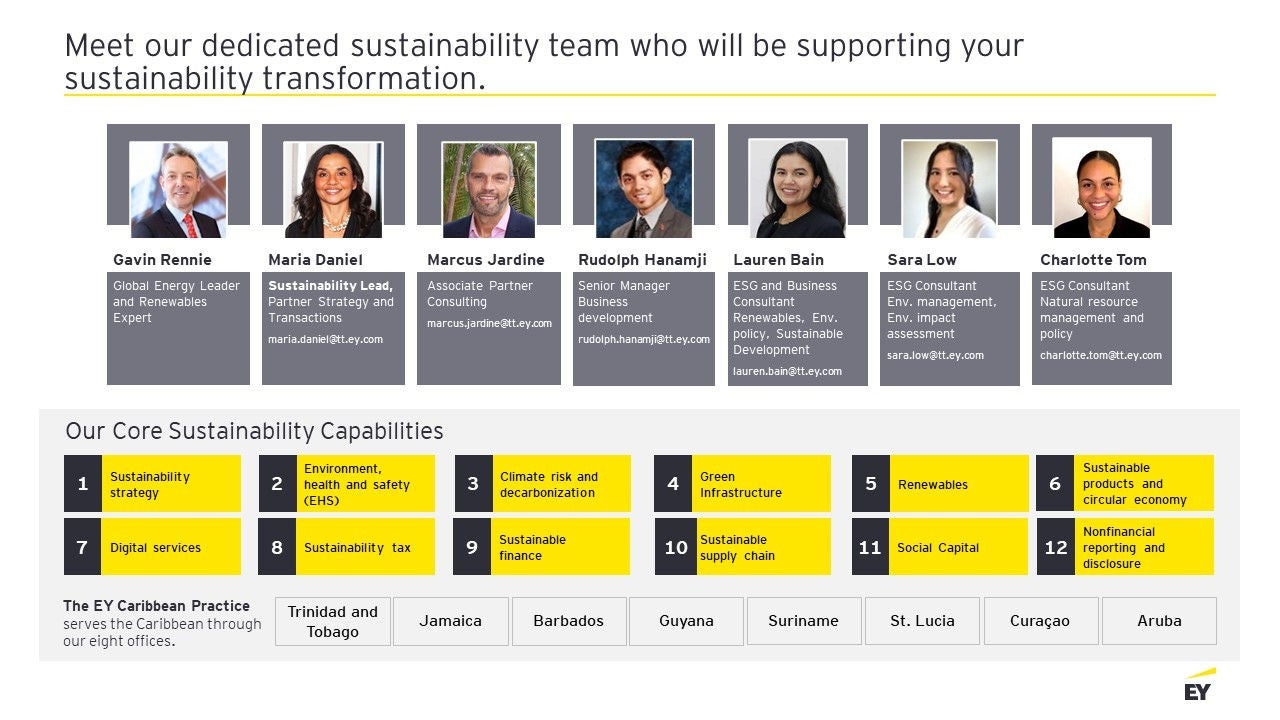Click the Curaçao office box
This screenshot has height=720, width=1280.
[1040, 621]
